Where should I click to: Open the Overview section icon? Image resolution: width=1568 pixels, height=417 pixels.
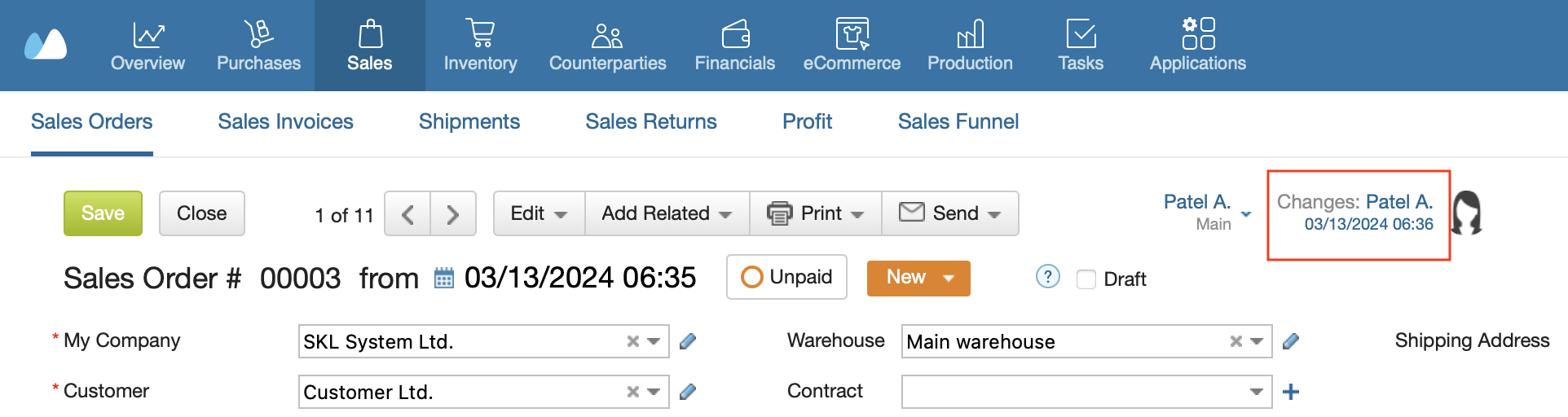[x=148, y=34]
